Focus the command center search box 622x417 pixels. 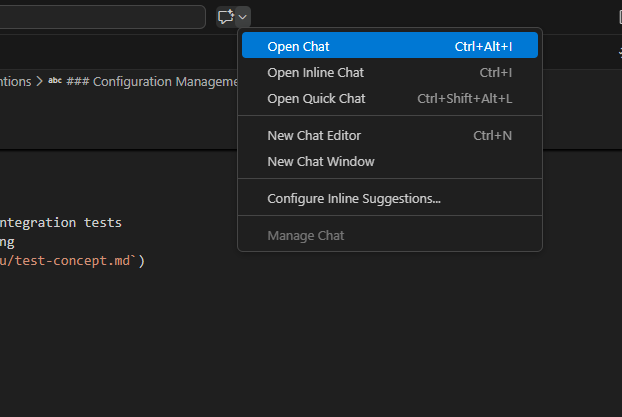tap(102, 17)
